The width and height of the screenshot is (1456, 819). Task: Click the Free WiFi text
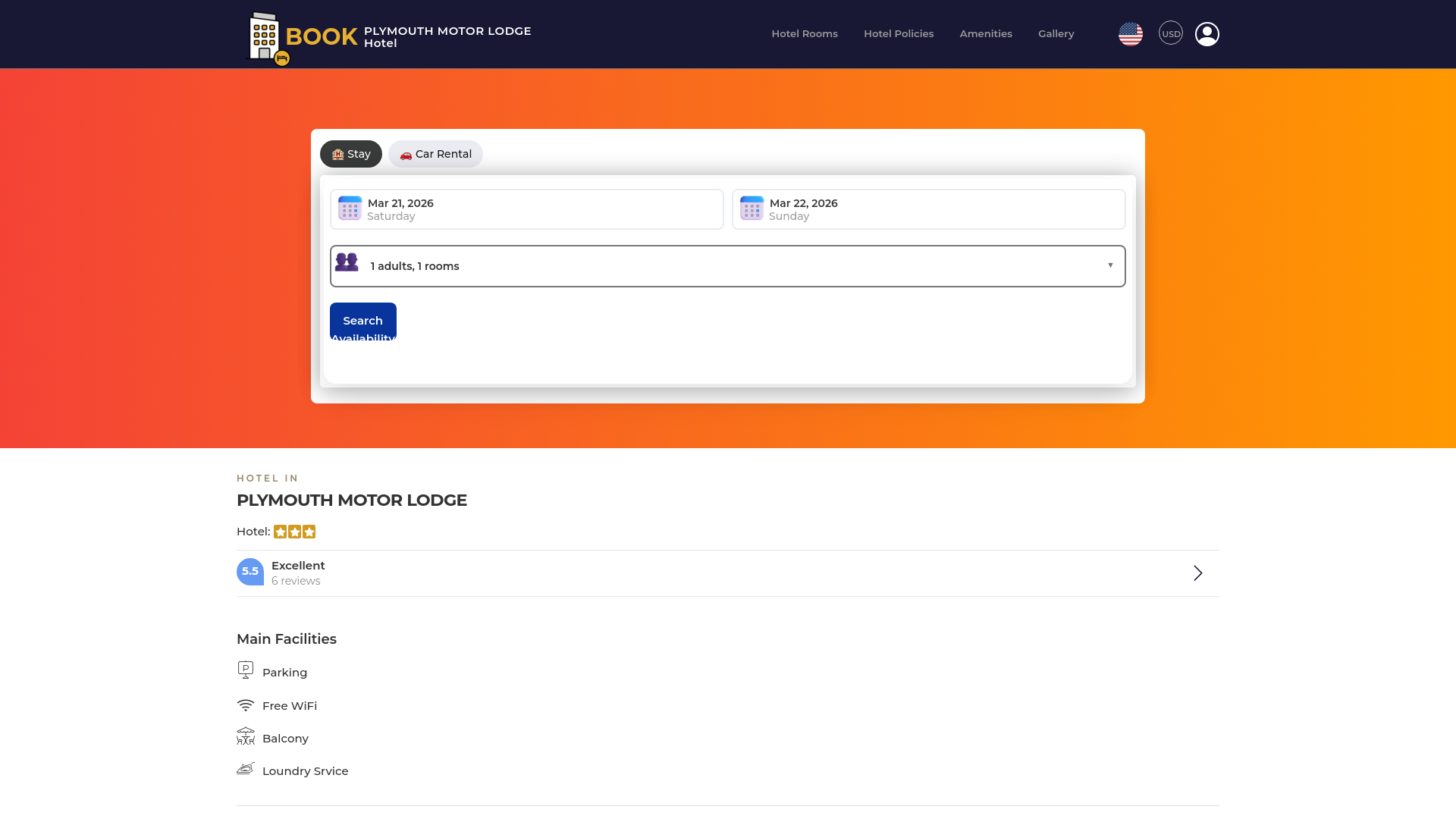point(290,706)
